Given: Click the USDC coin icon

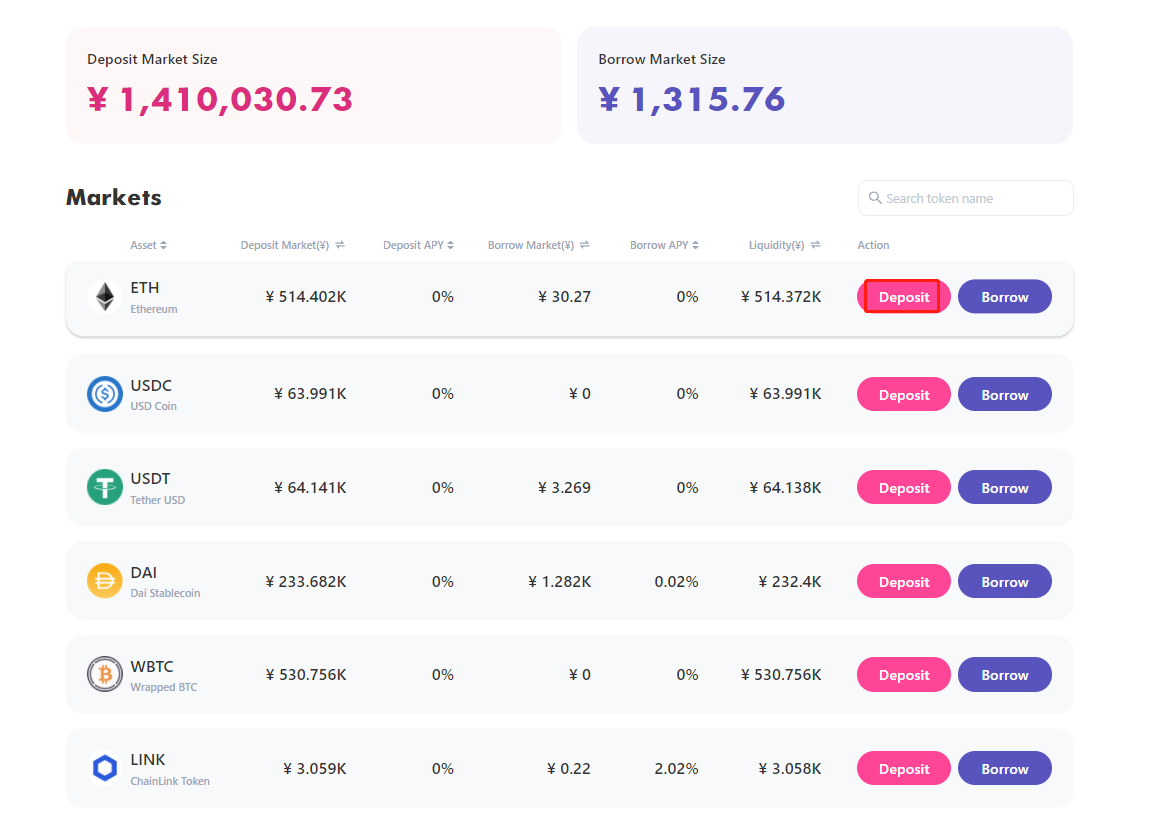Looking at the screenshot, I should [x=105, y=394].
